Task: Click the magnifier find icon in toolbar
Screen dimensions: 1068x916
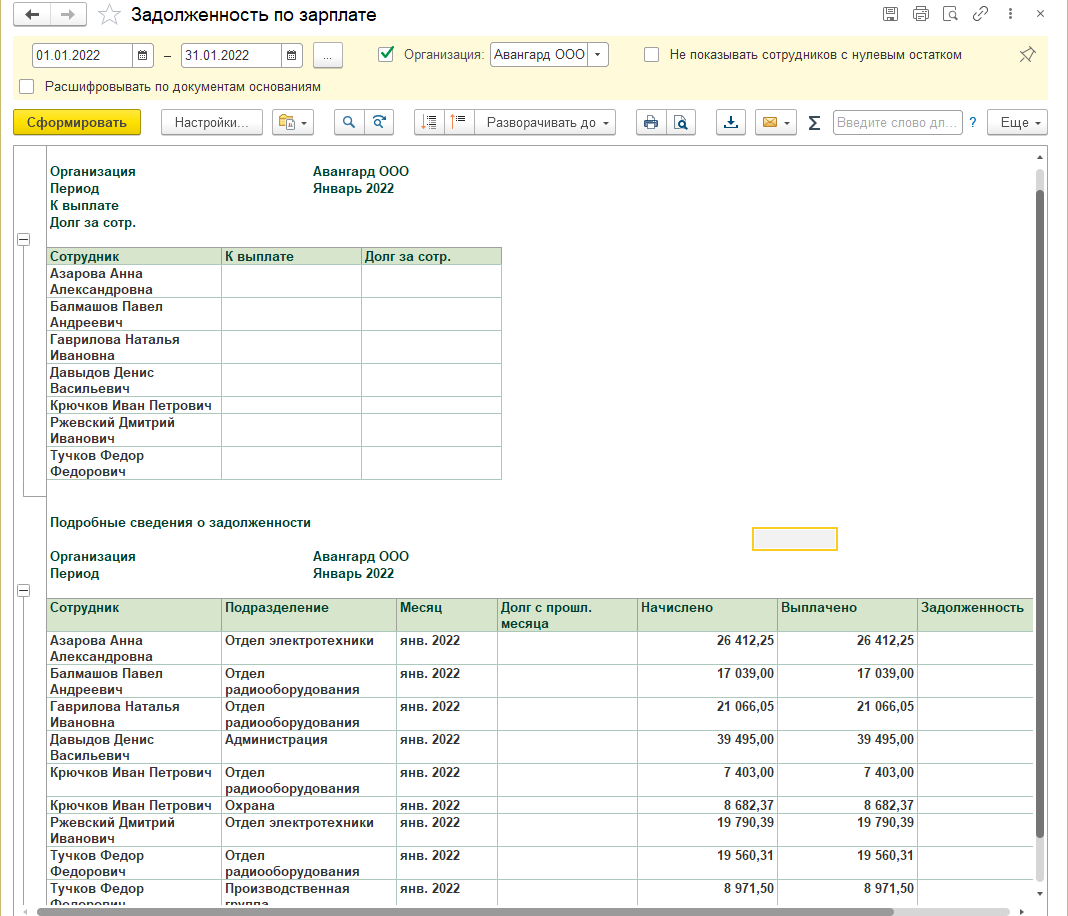Action: 349,122
